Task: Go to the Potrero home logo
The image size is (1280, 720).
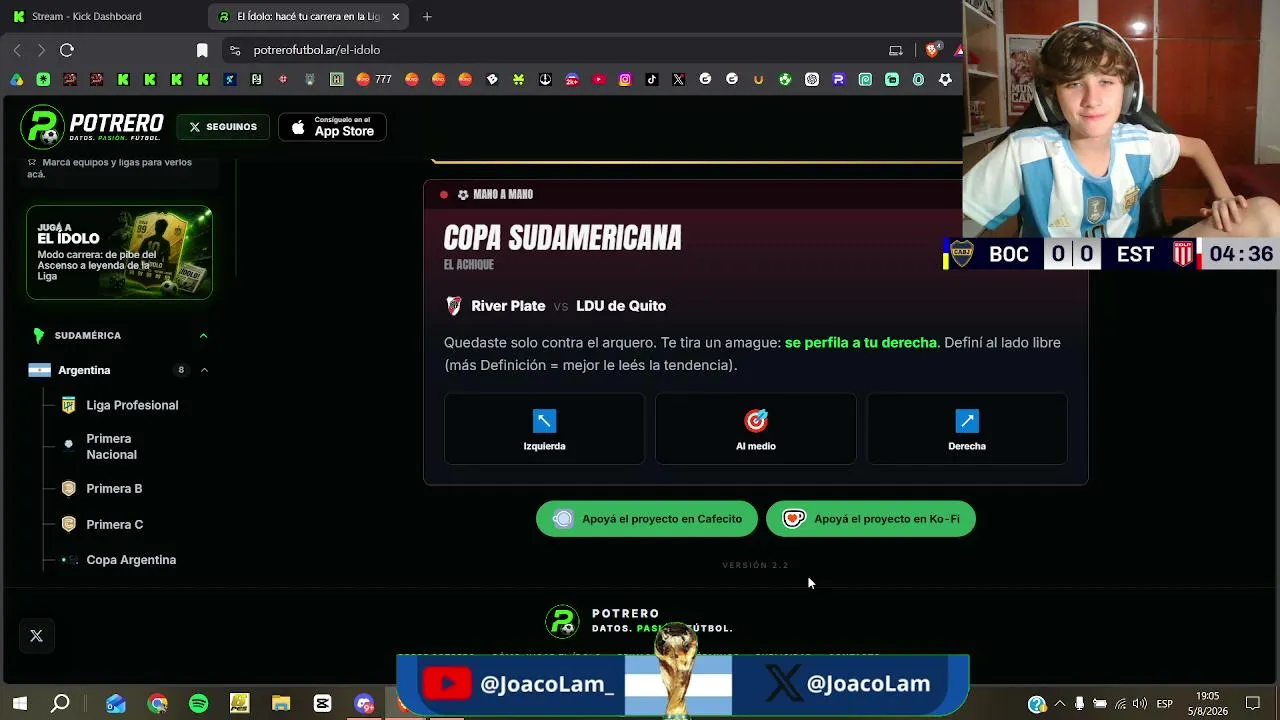Action: [93, 127]
